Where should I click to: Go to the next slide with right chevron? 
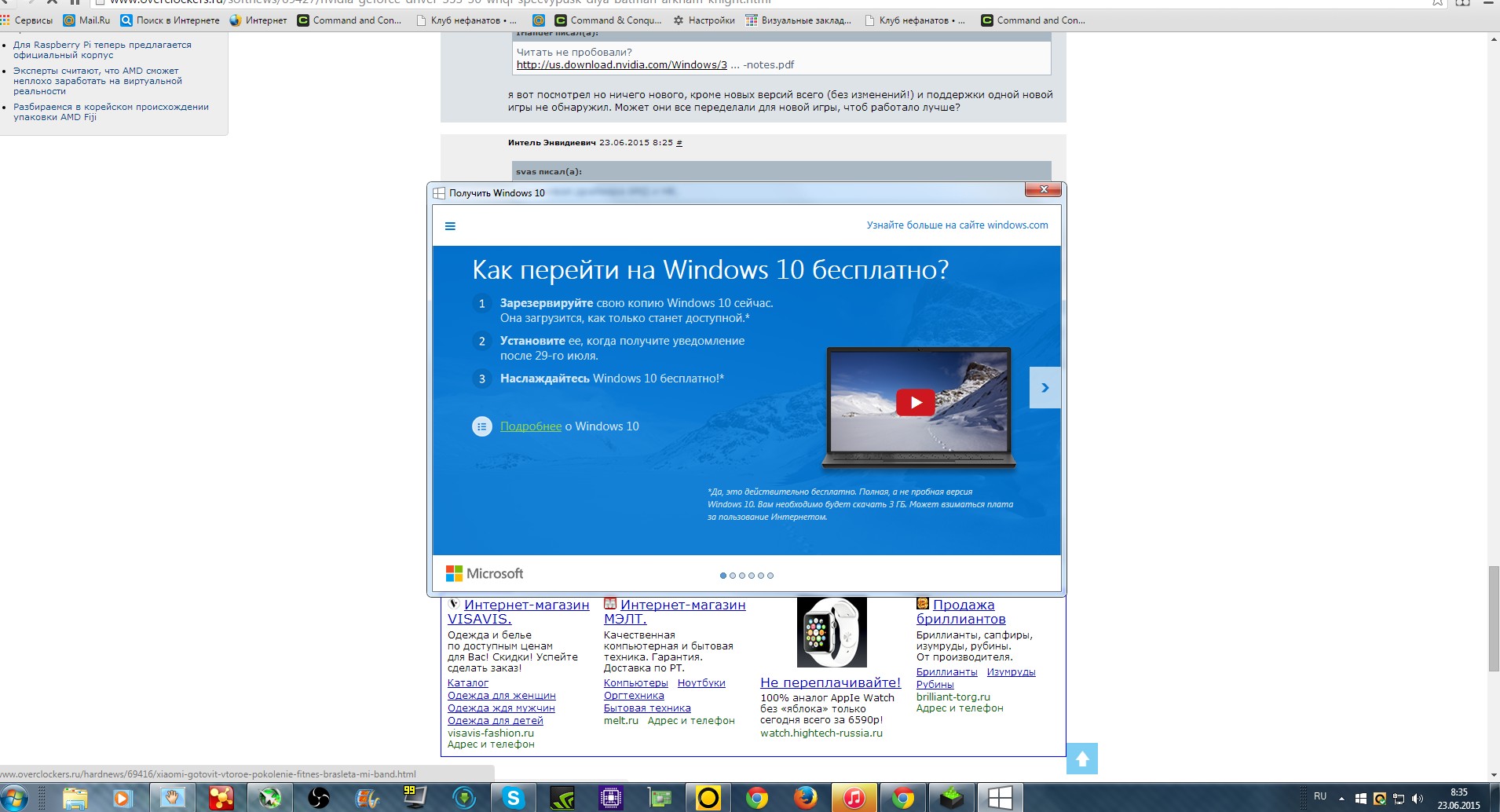click(1045, 387)
